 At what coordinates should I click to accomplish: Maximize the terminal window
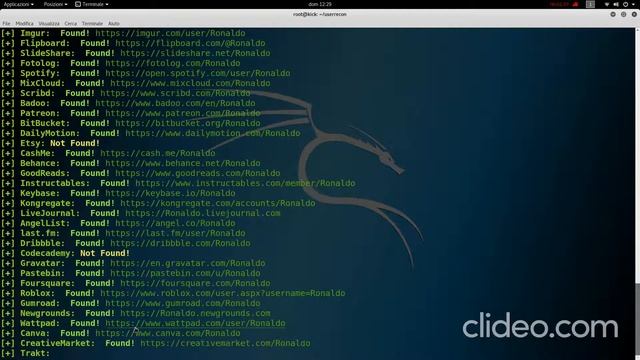[x=623, y=14]
